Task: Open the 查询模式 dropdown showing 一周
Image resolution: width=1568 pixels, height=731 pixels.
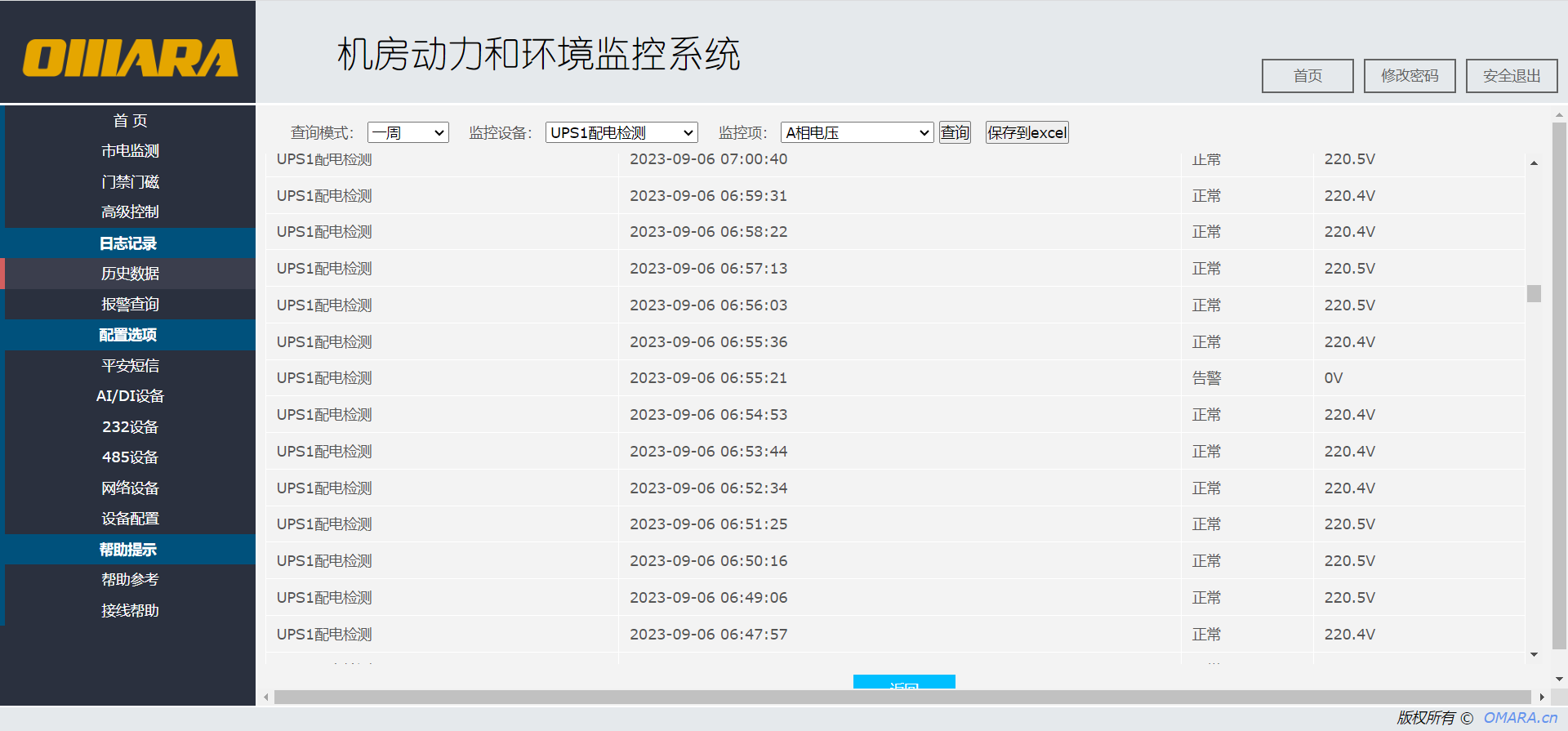Action: coord(408,132)
